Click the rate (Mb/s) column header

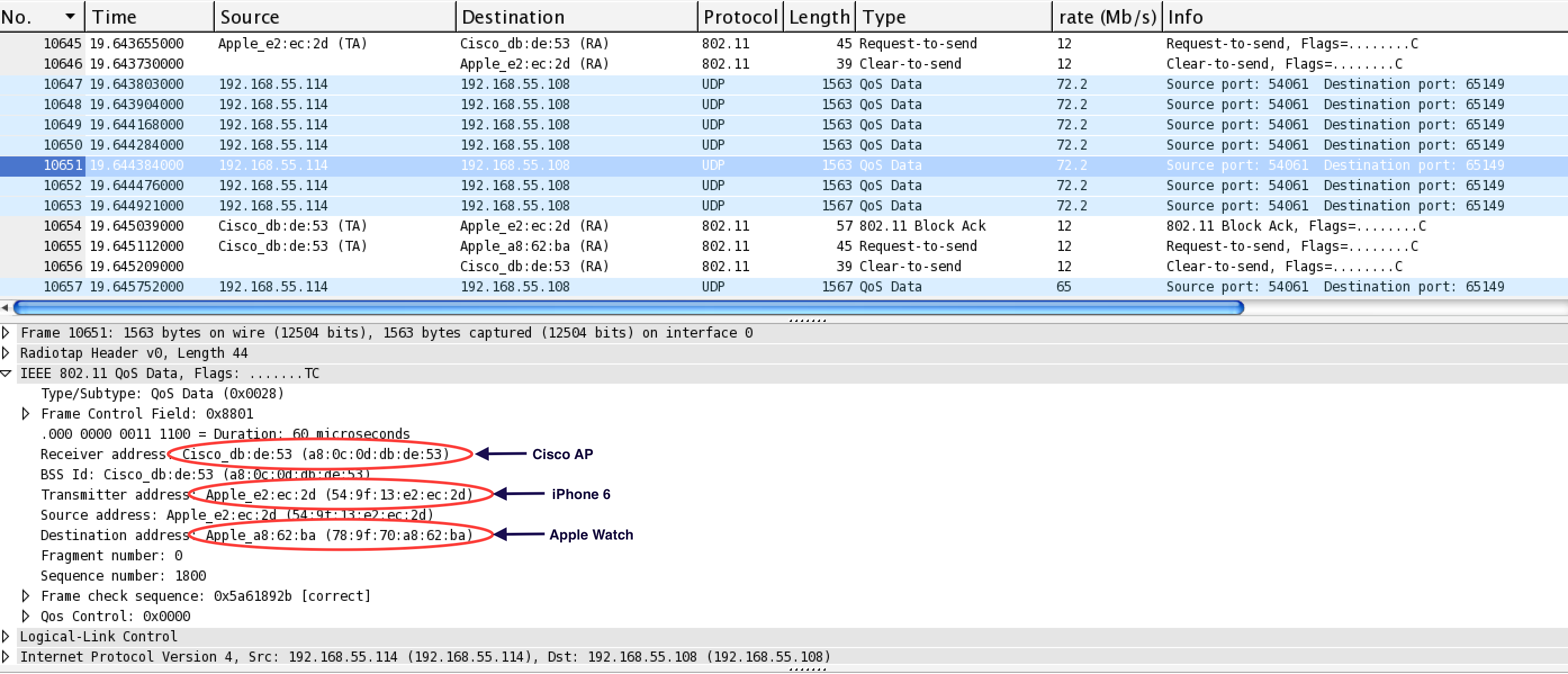[1107, 17]
